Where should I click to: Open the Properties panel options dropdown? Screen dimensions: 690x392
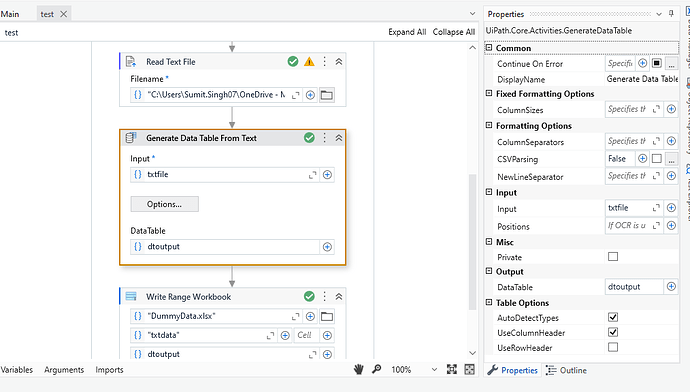click(659, 14)
